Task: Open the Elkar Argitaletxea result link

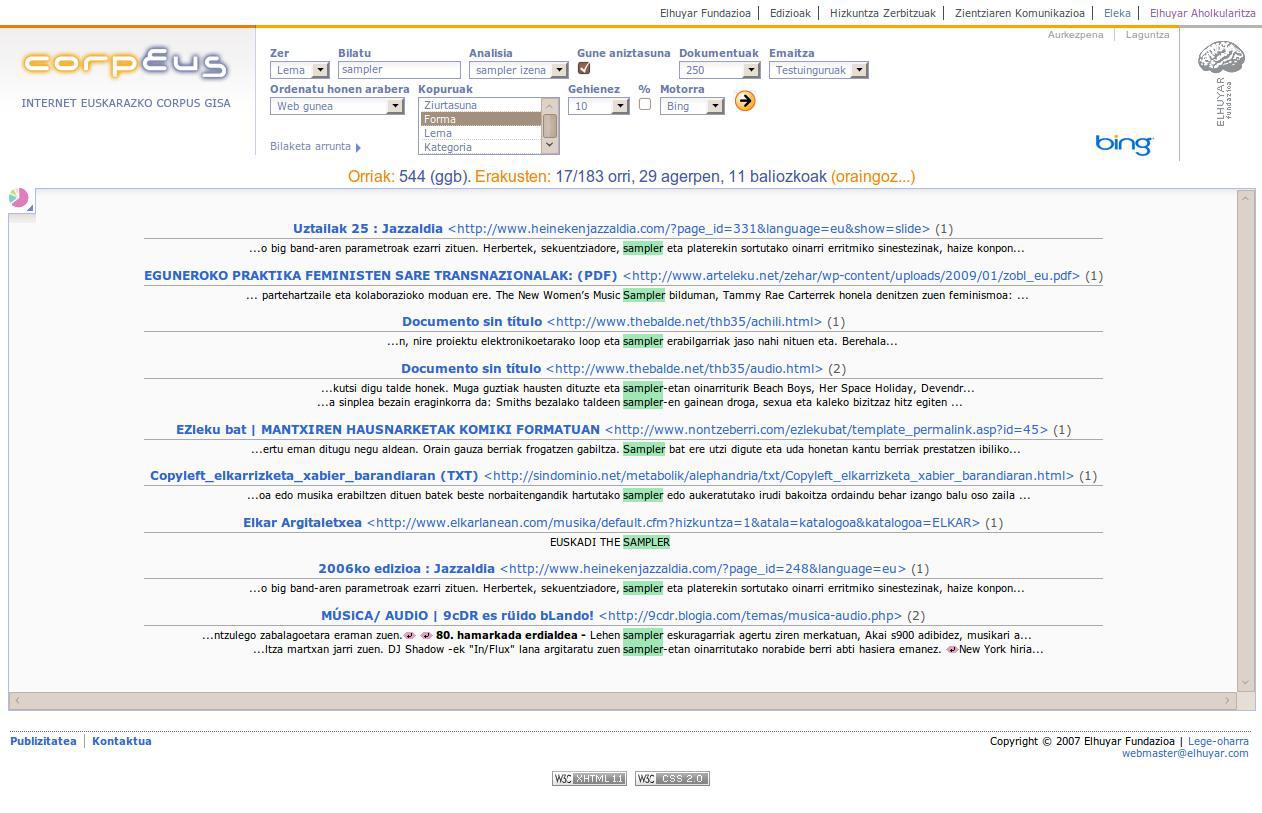Action: click(302, 523)
